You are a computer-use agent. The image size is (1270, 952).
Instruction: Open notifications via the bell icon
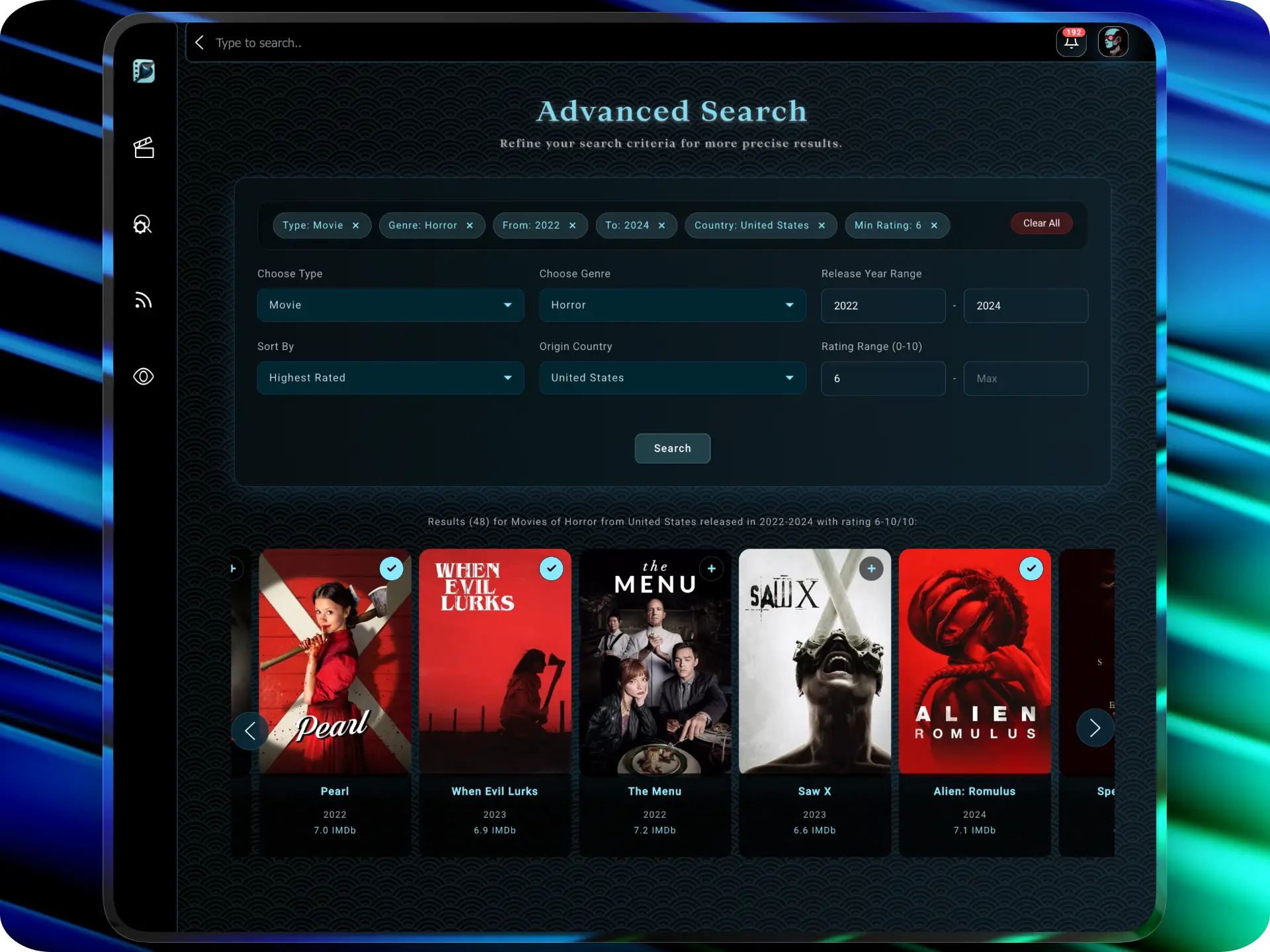point(1072,42)
